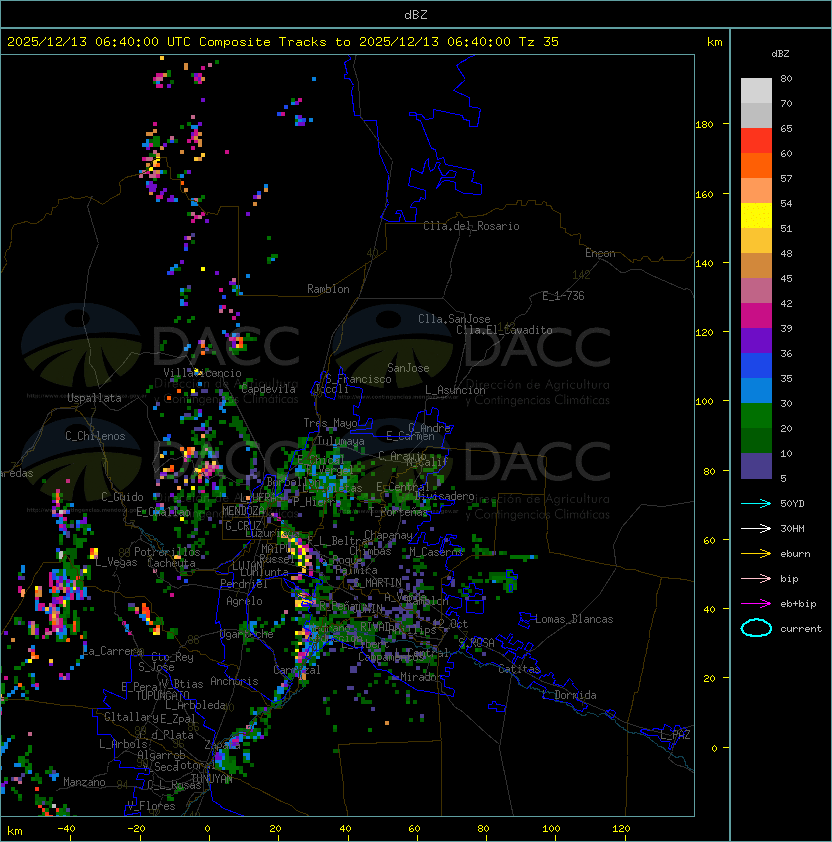Click the 'Catitas' map label
The height and width of the screenshot is (842, 832).
point(519,670)
